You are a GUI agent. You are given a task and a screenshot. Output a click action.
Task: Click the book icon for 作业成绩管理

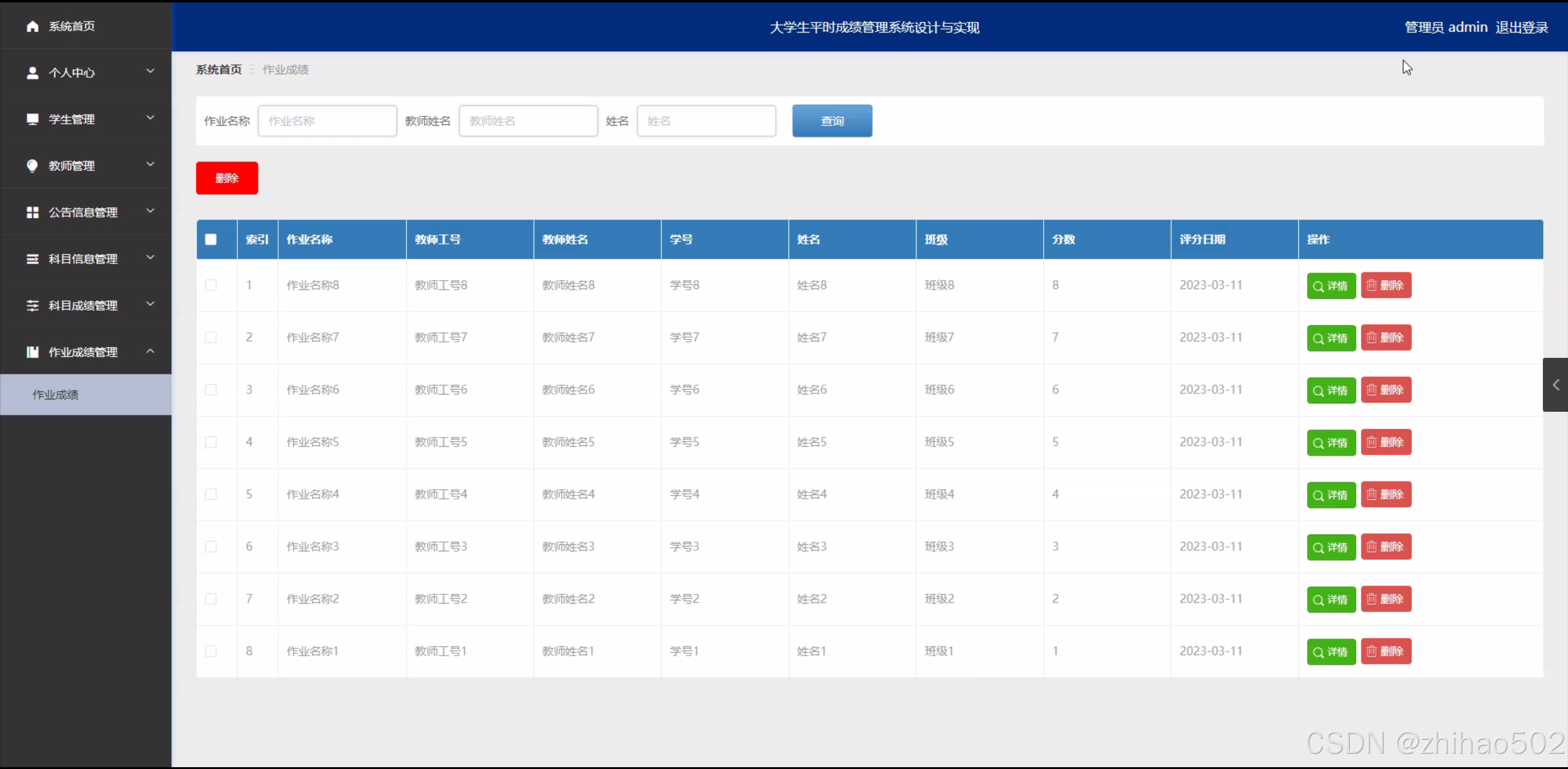coord(32,352)
